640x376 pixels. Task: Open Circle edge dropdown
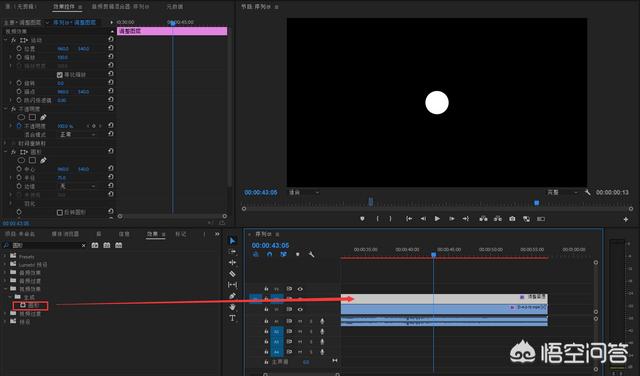click(78, 186)
